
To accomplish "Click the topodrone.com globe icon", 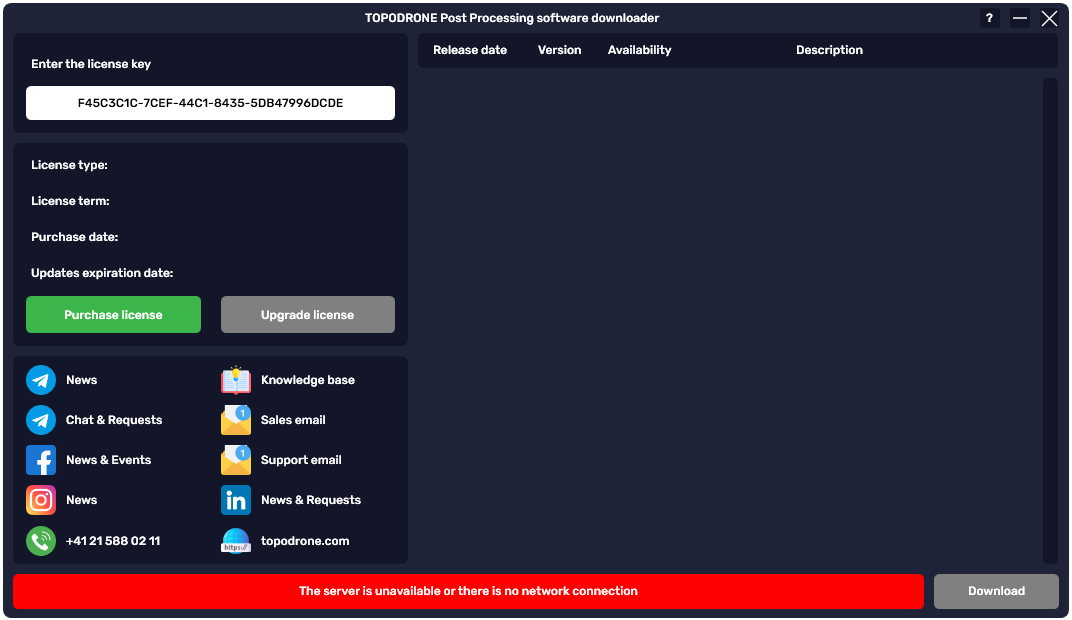I will point(236,541).
